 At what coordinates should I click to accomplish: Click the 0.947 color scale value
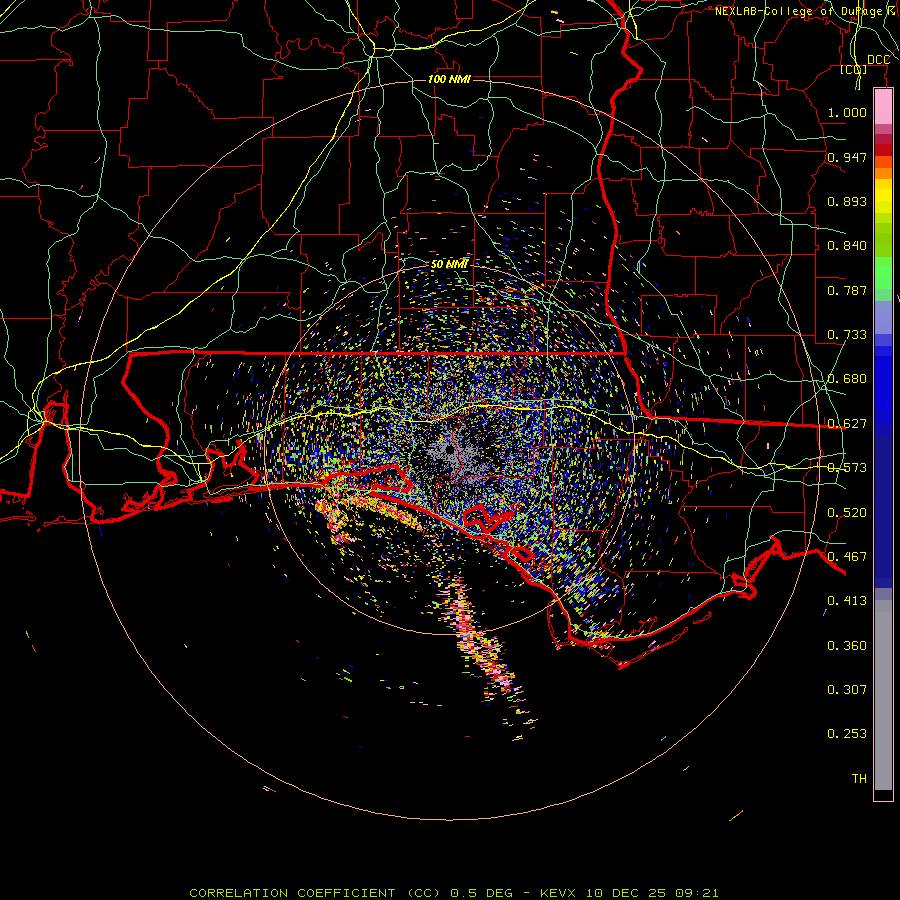[847, 157]
